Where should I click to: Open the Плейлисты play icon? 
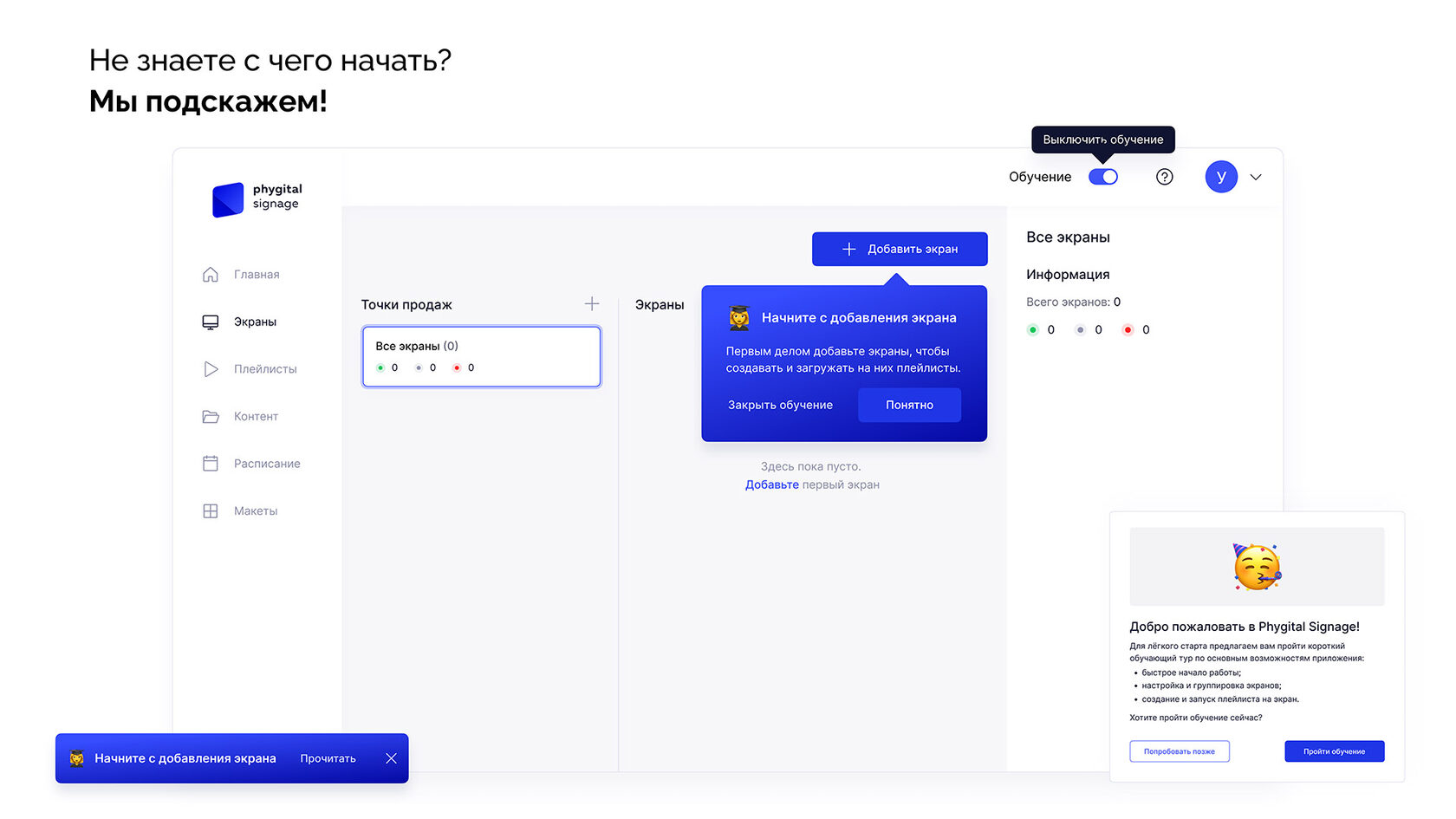coord(211,369)
